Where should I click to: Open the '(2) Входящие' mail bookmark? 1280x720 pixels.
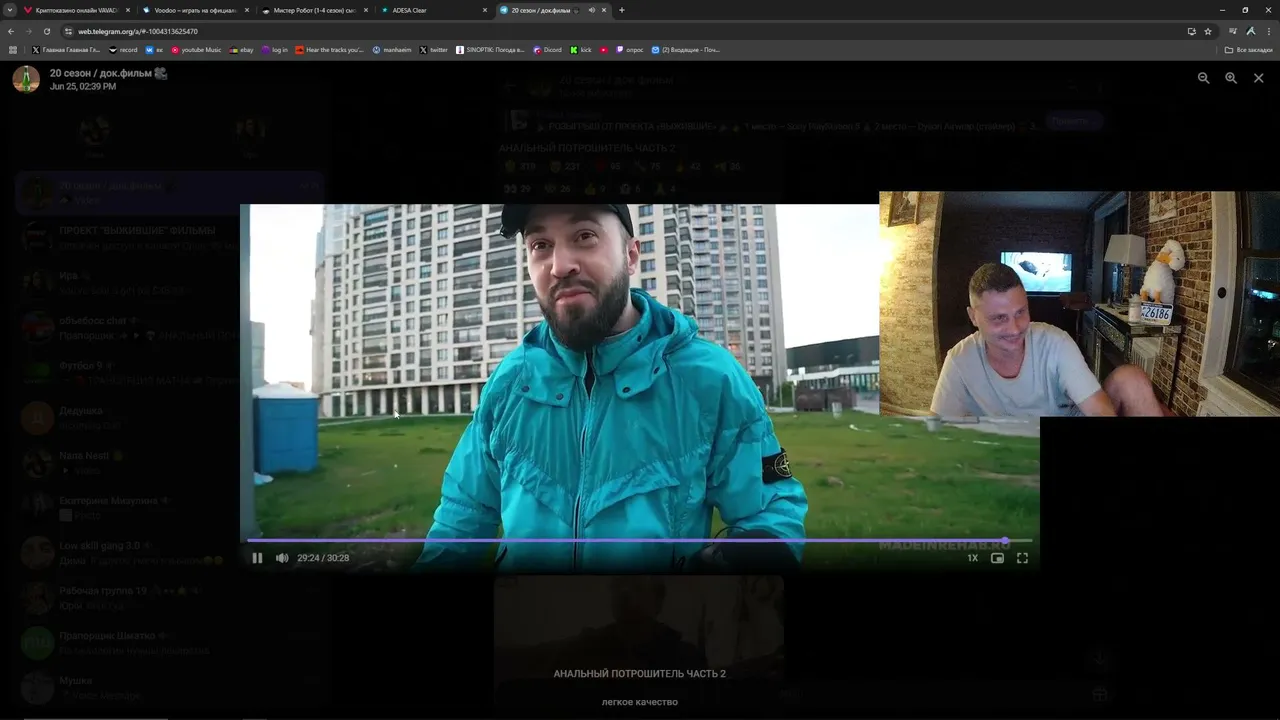(x=686, y=50)
